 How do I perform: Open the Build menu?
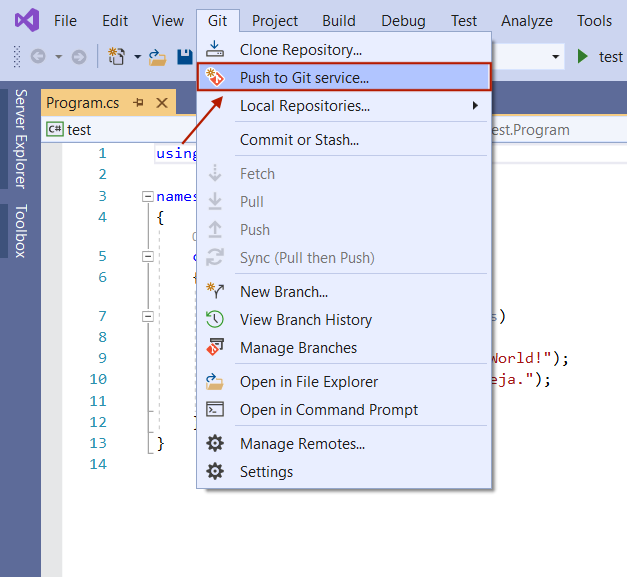[x=339, y=20]
